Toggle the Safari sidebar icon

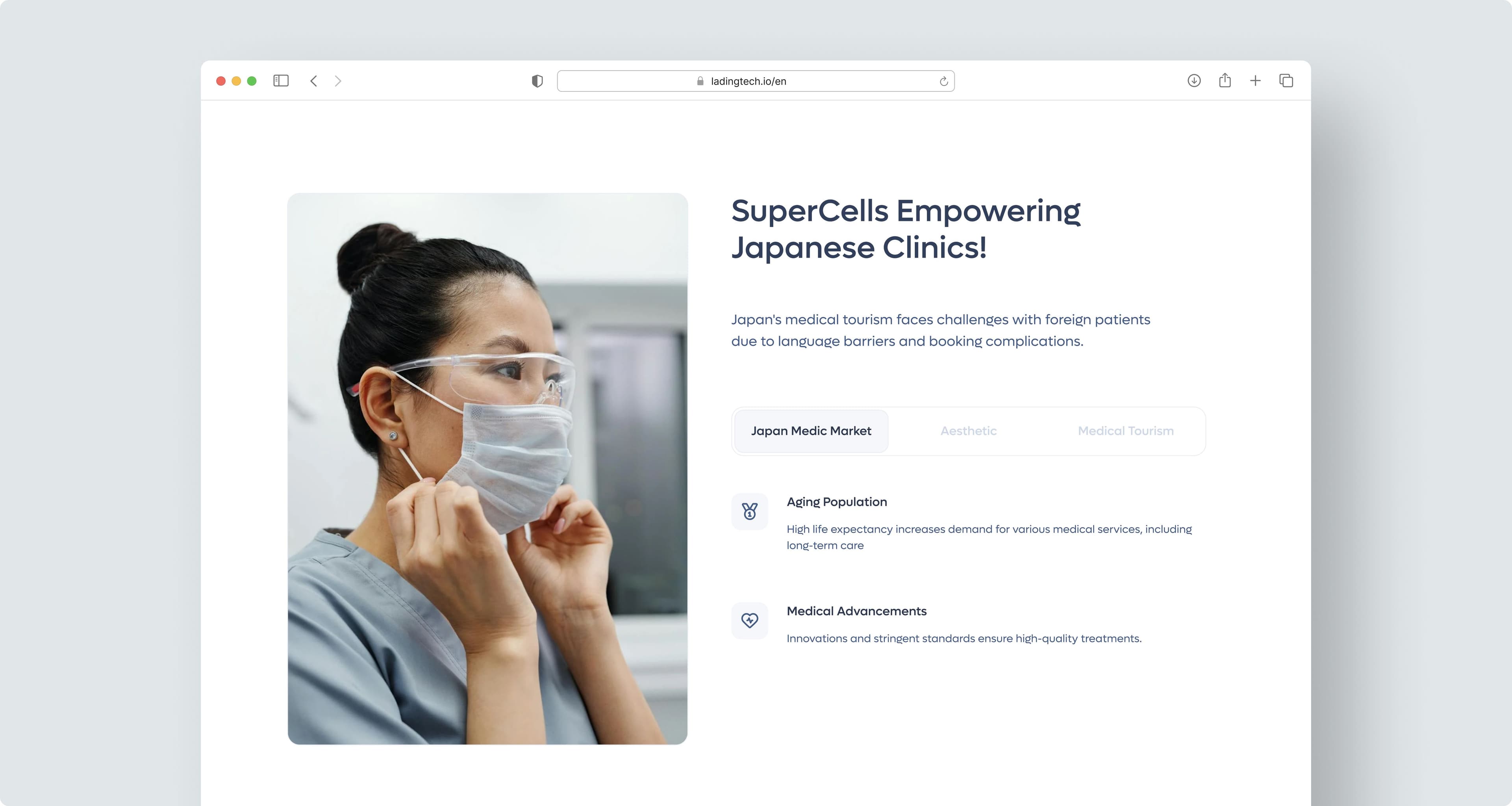coord(281,81)
